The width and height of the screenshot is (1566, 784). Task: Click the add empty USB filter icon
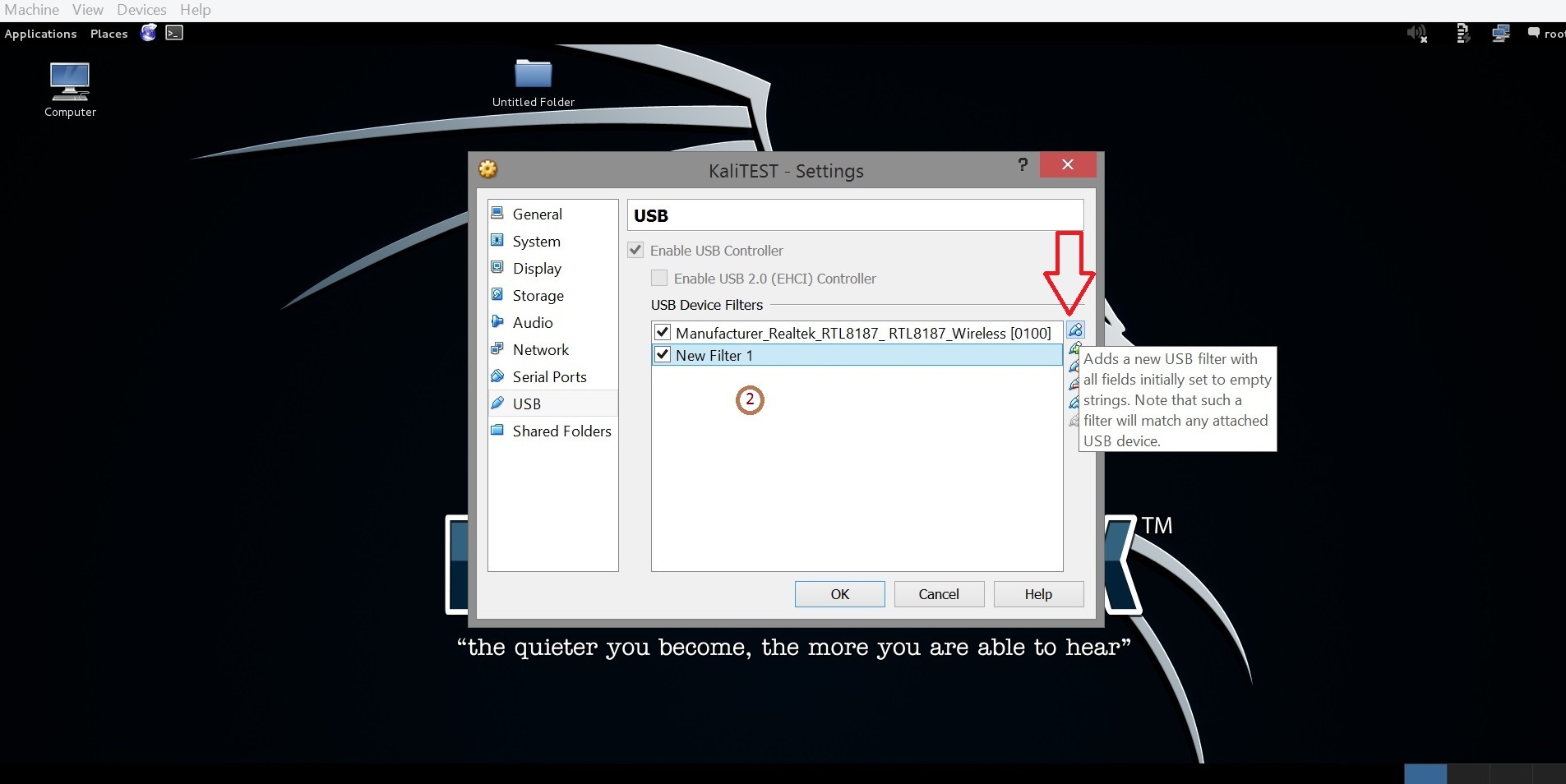1075,330
